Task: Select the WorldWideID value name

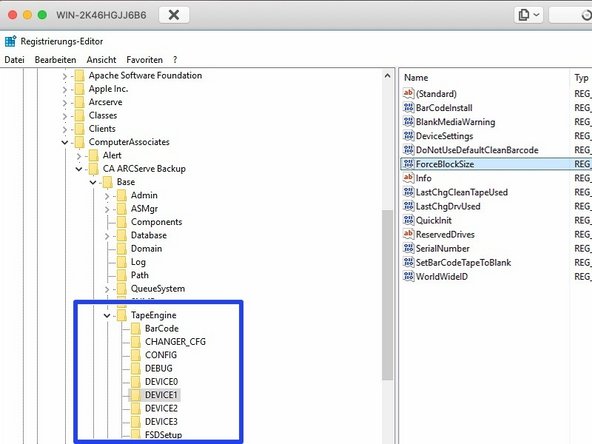Action: click(x=442, y=277)
